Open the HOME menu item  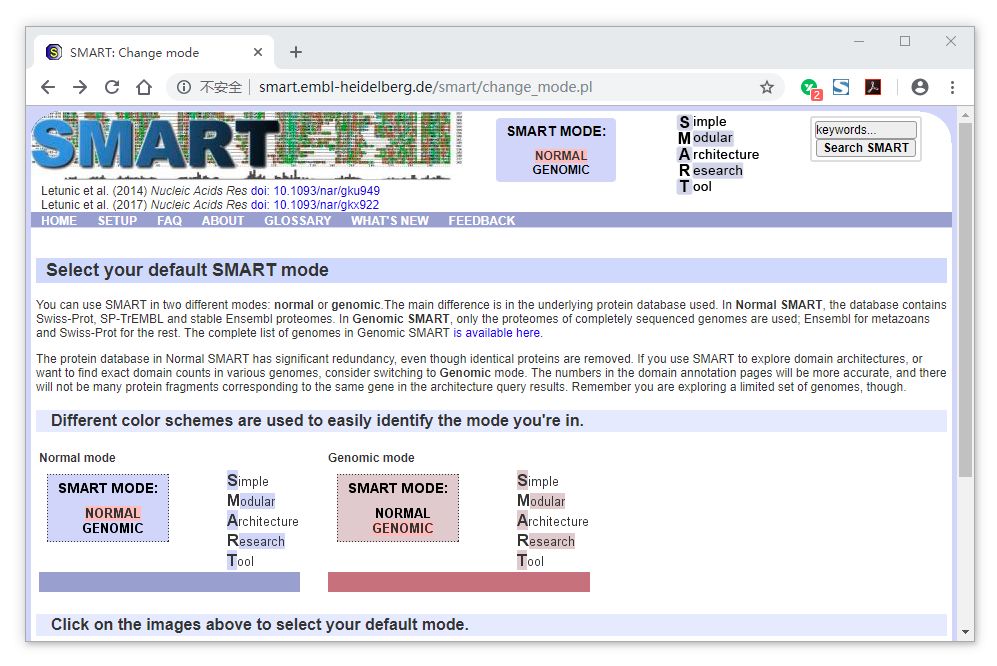[59, 221]
